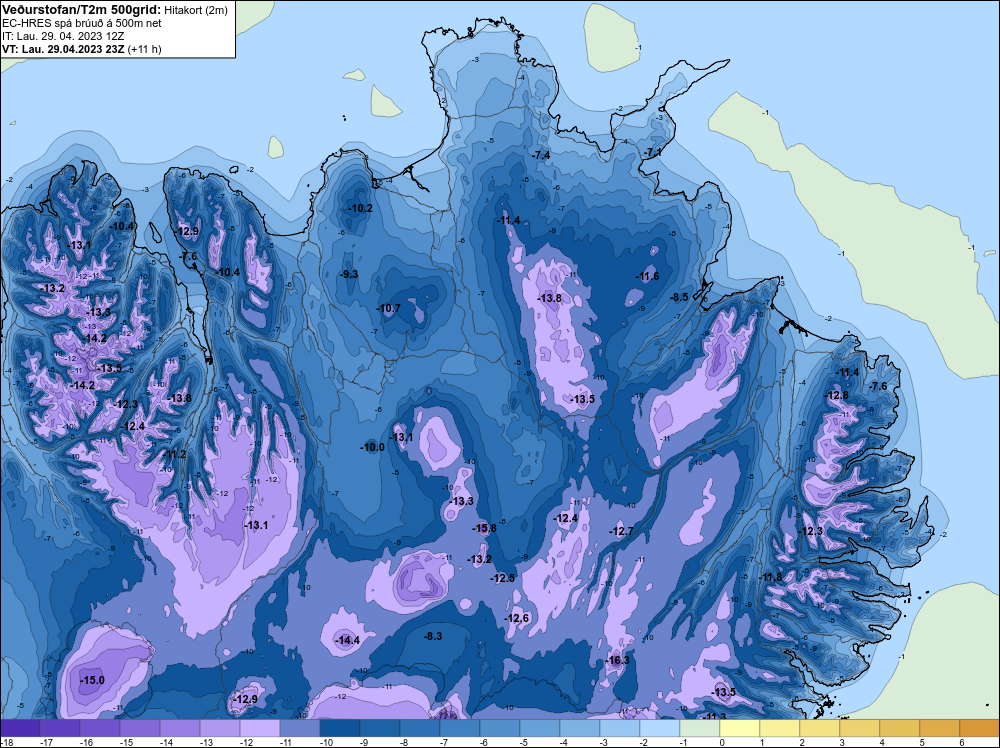The height and width of the screenshot is (748, 1000).
Task: Click the -10.2 temperature value on the map
Action: coord(360,209)
